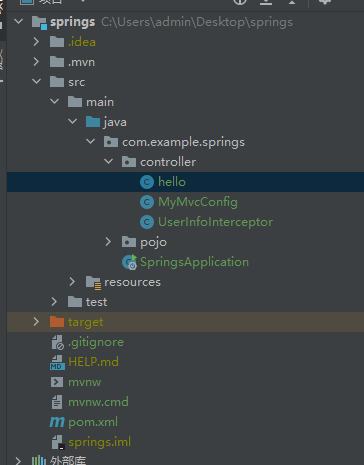Click the C:\Users\admin\Desktop\springs path text
Image resolution: width=364 pixels, height=465 pixels.
197,22
